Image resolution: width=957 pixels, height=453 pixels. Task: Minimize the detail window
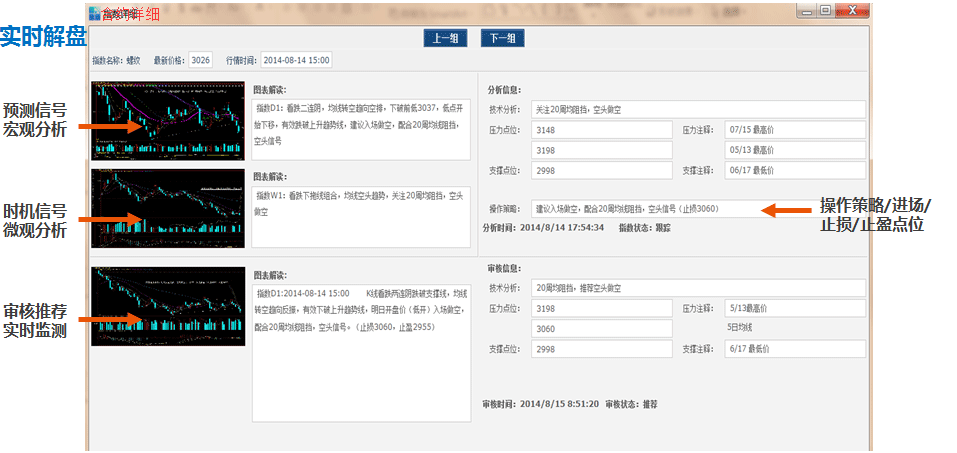[806, 10]
